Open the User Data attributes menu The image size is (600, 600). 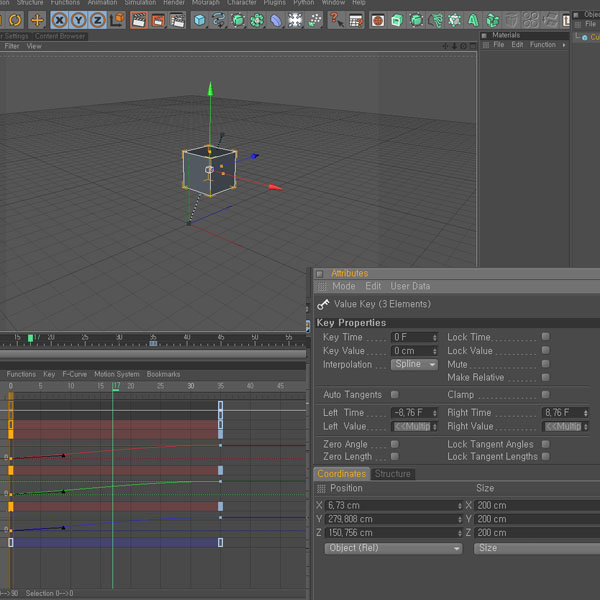pos(410,286)
